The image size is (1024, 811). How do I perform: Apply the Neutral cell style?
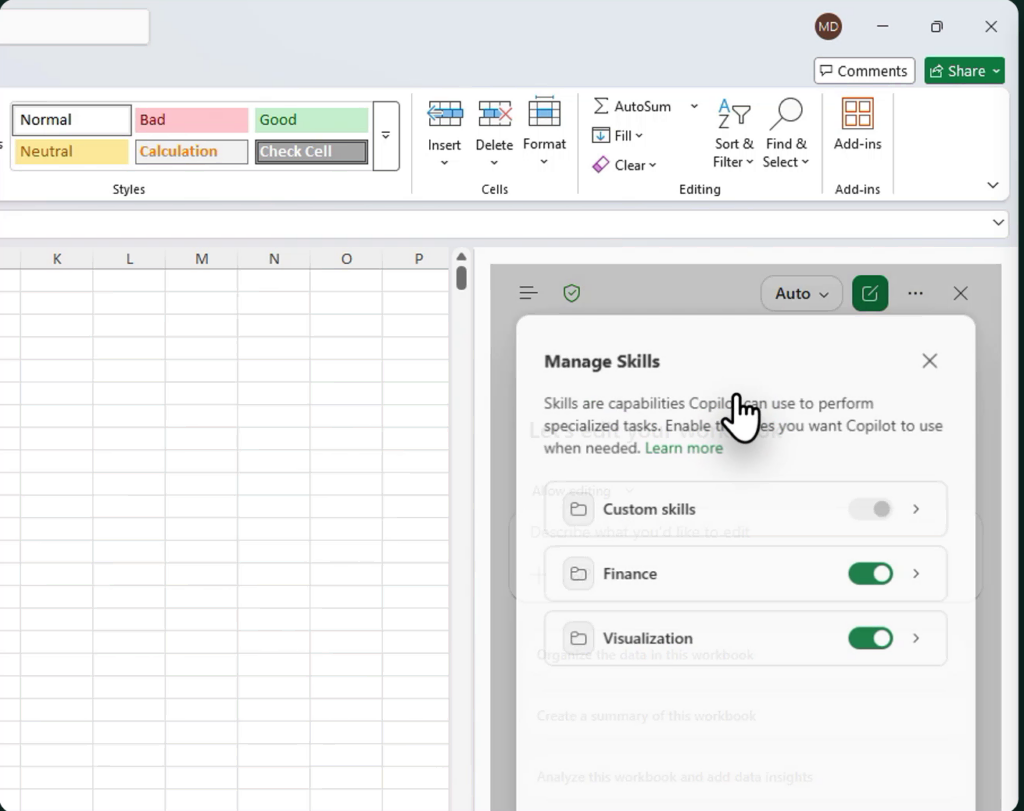pos(71,151)
